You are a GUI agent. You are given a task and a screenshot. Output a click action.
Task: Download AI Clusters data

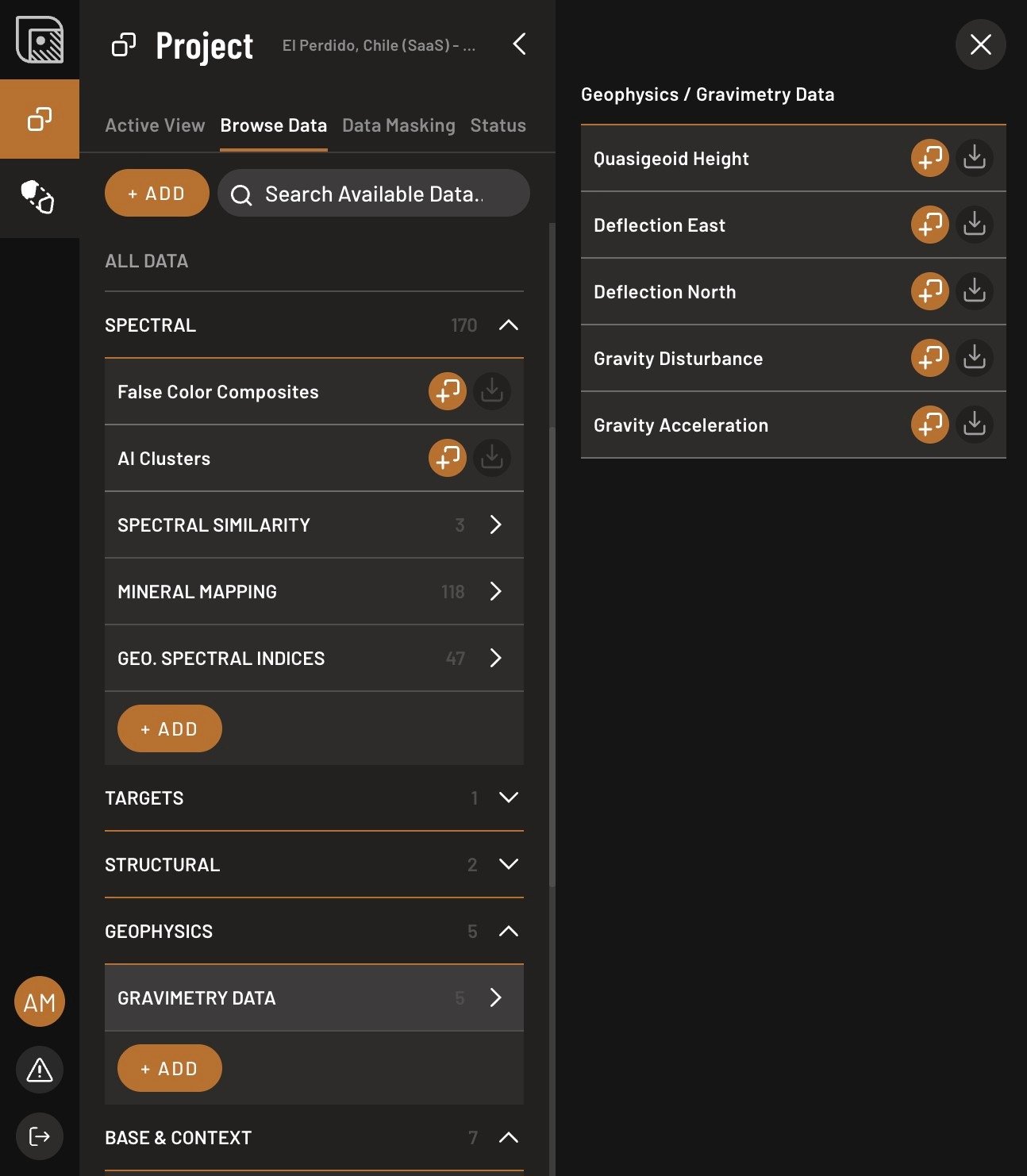coord(491,458)
